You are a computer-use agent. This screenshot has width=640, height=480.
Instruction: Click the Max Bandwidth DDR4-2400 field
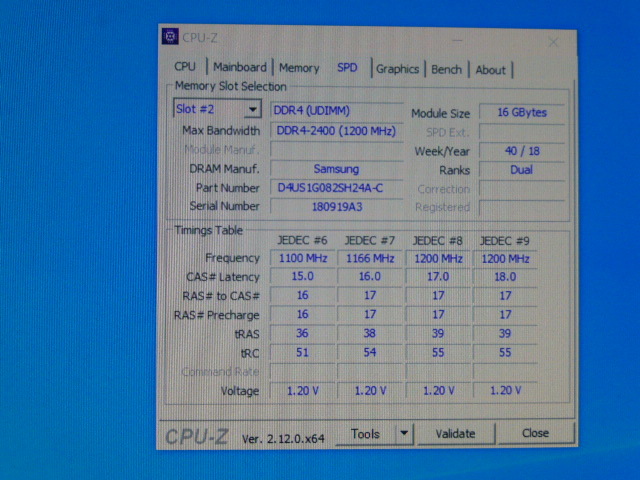(x=337, y=131)
